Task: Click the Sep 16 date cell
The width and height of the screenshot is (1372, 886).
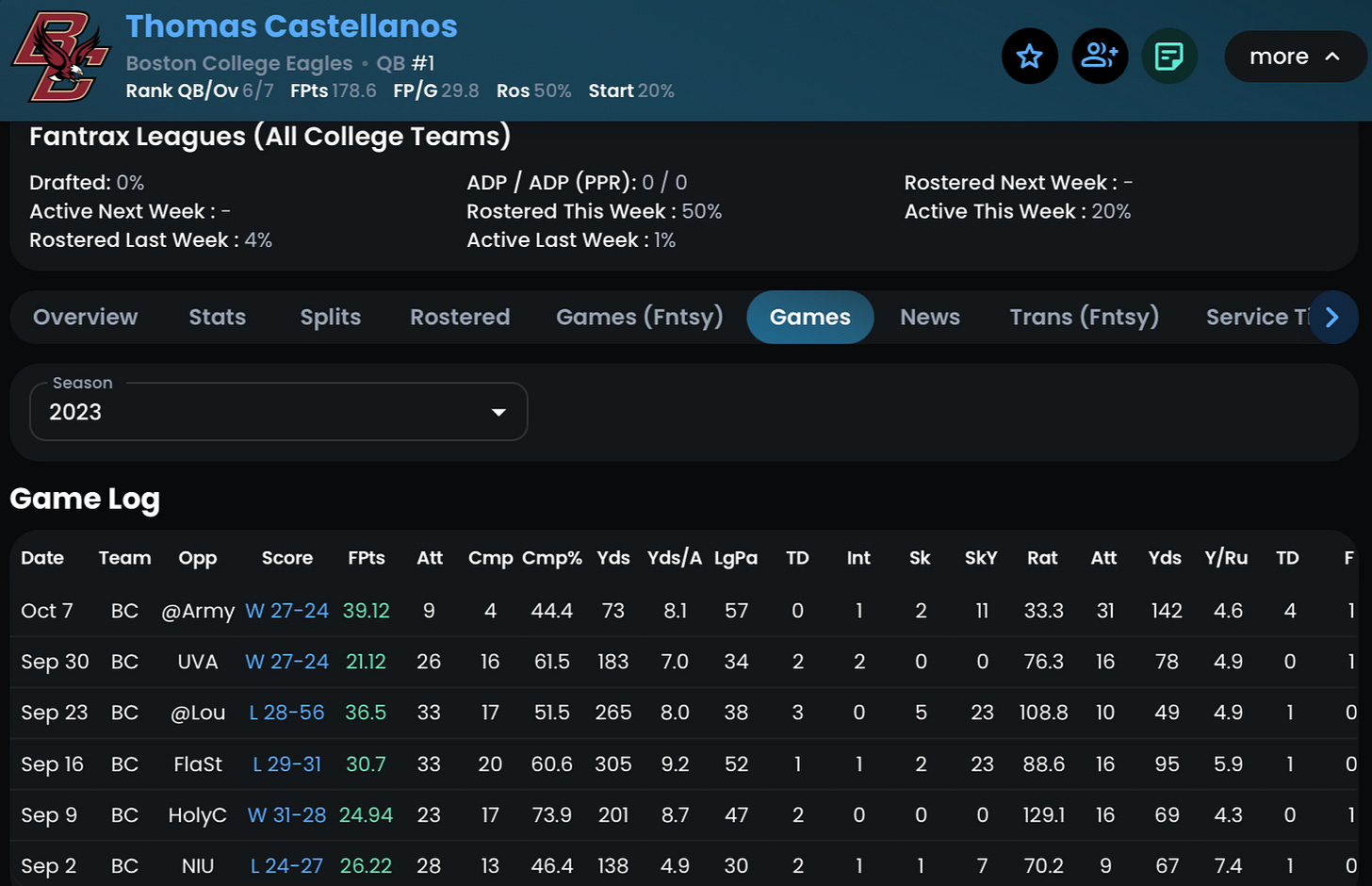Action: click(x=53, y=764)
